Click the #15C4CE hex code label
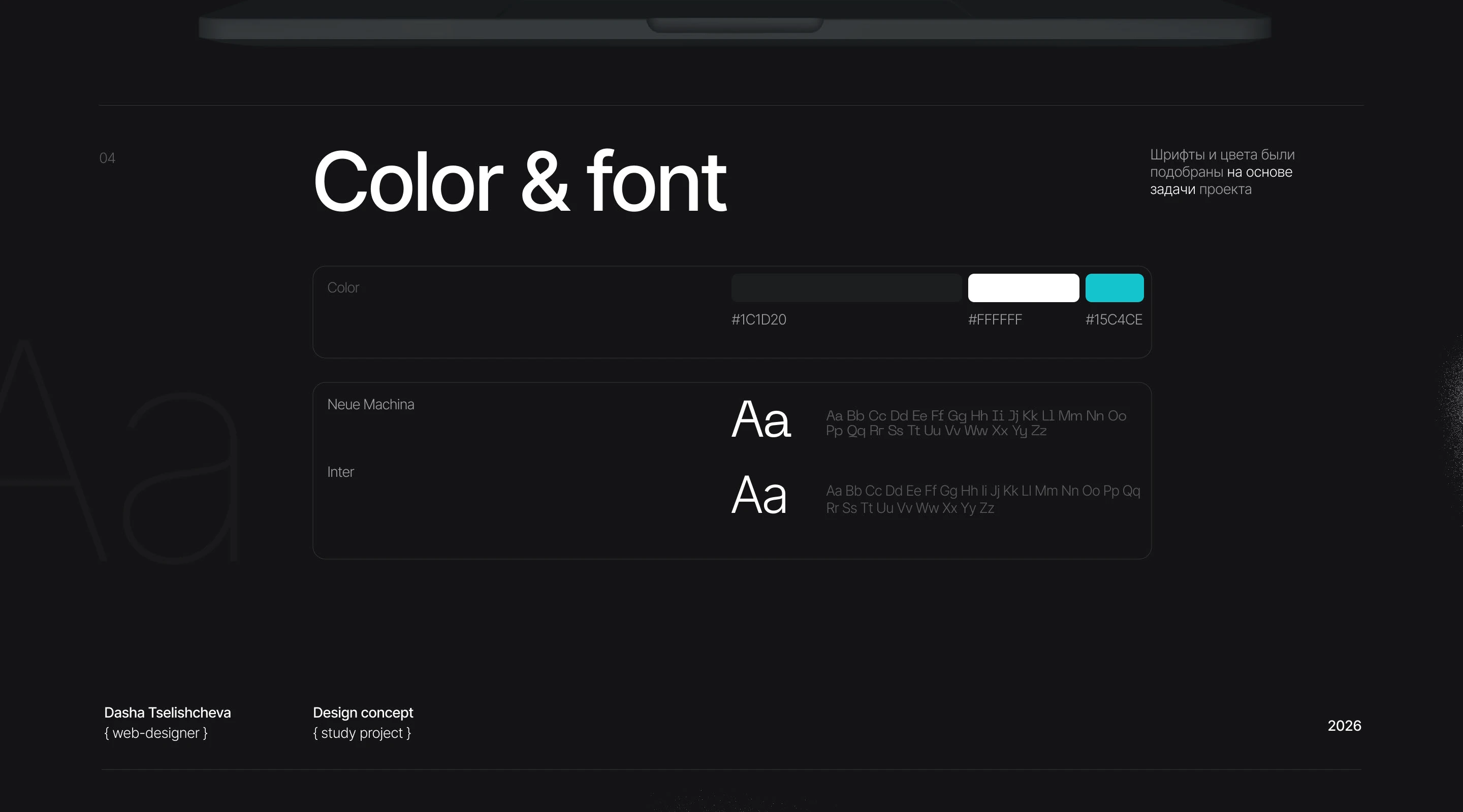 (x=1114, y=320)
